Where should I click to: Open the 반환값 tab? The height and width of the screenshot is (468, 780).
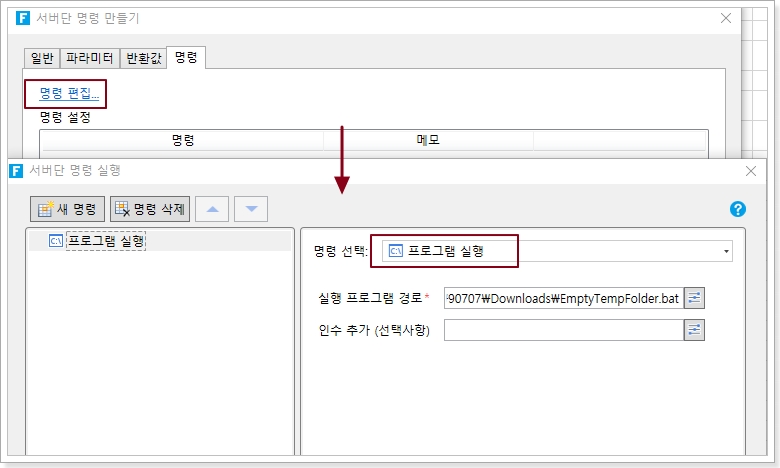pos(143,58)
